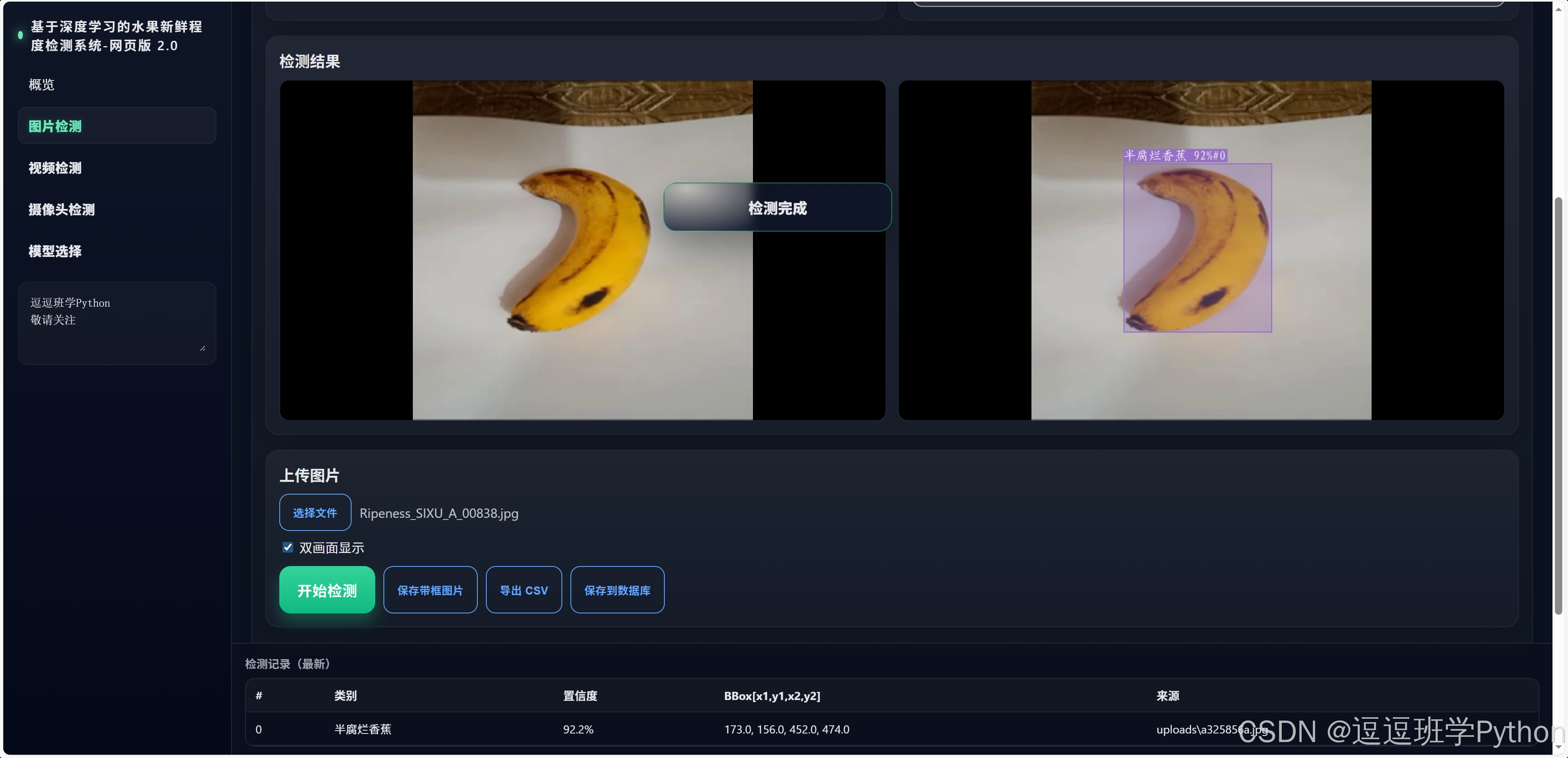Click 保存带框图片 button

[430, 590]
